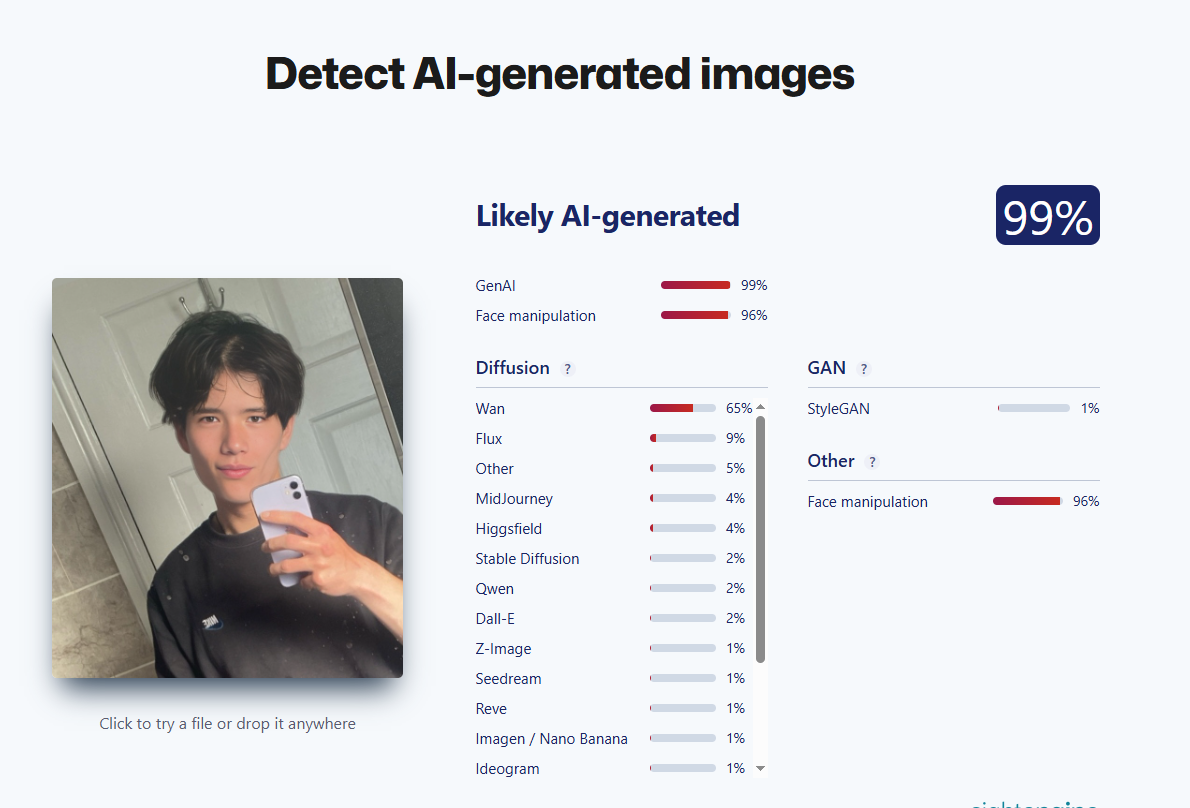Click the Face manipulation row under Other
This screenshot has height=808, width=1190.
pyautogui.click(x=953, y=501)
